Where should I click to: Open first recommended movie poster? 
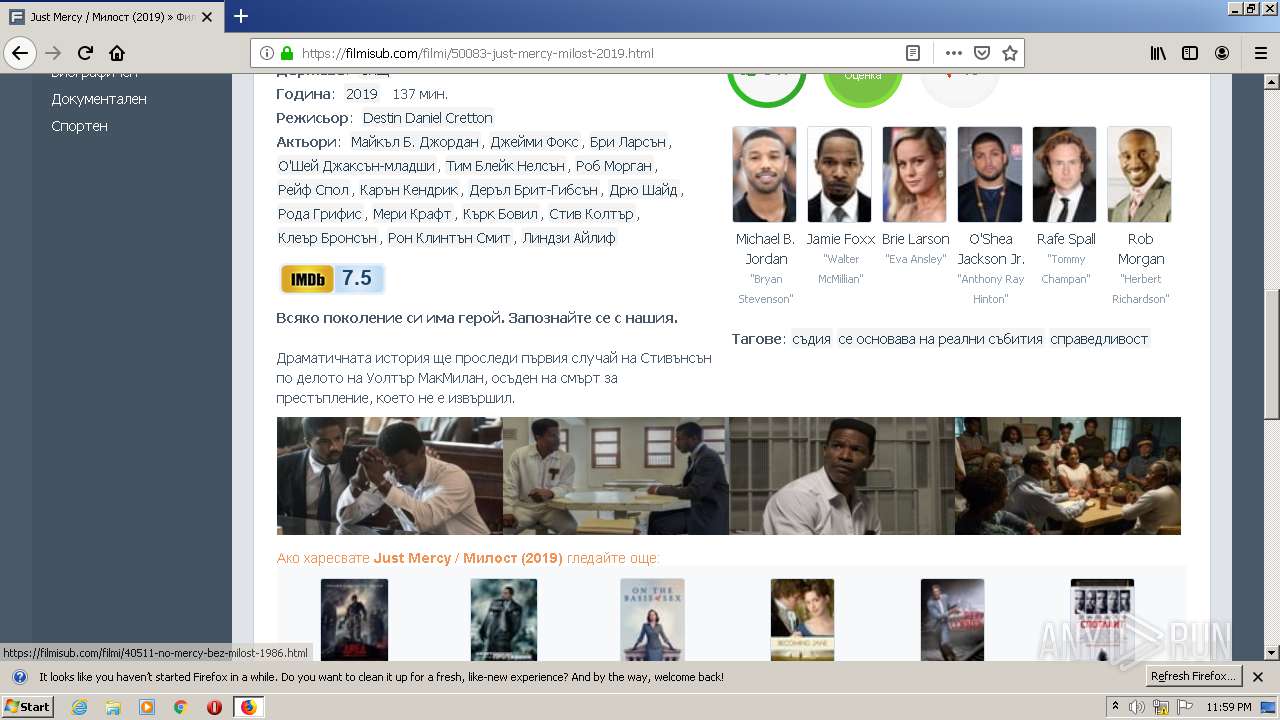pyautogui.click(x=354, y=620)
